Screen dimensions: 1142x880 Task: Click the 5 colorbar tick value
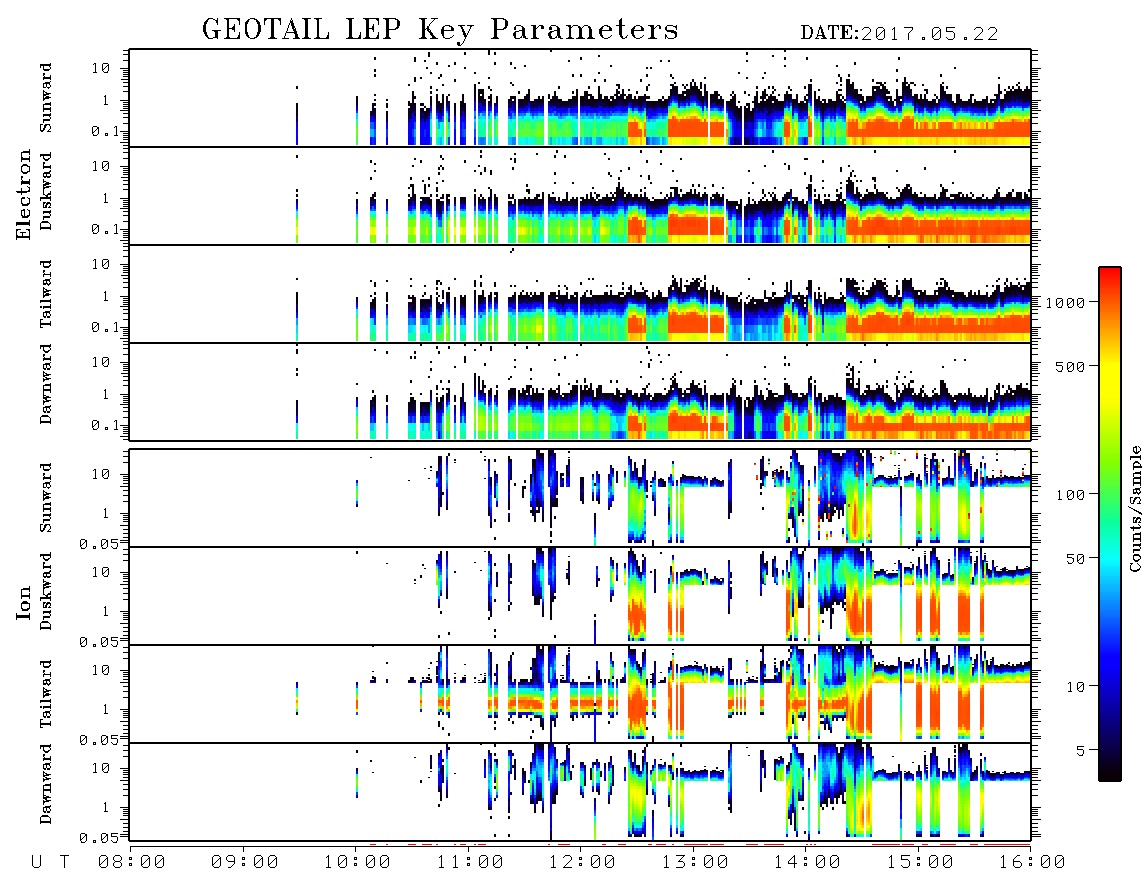tap(1080, 750)
